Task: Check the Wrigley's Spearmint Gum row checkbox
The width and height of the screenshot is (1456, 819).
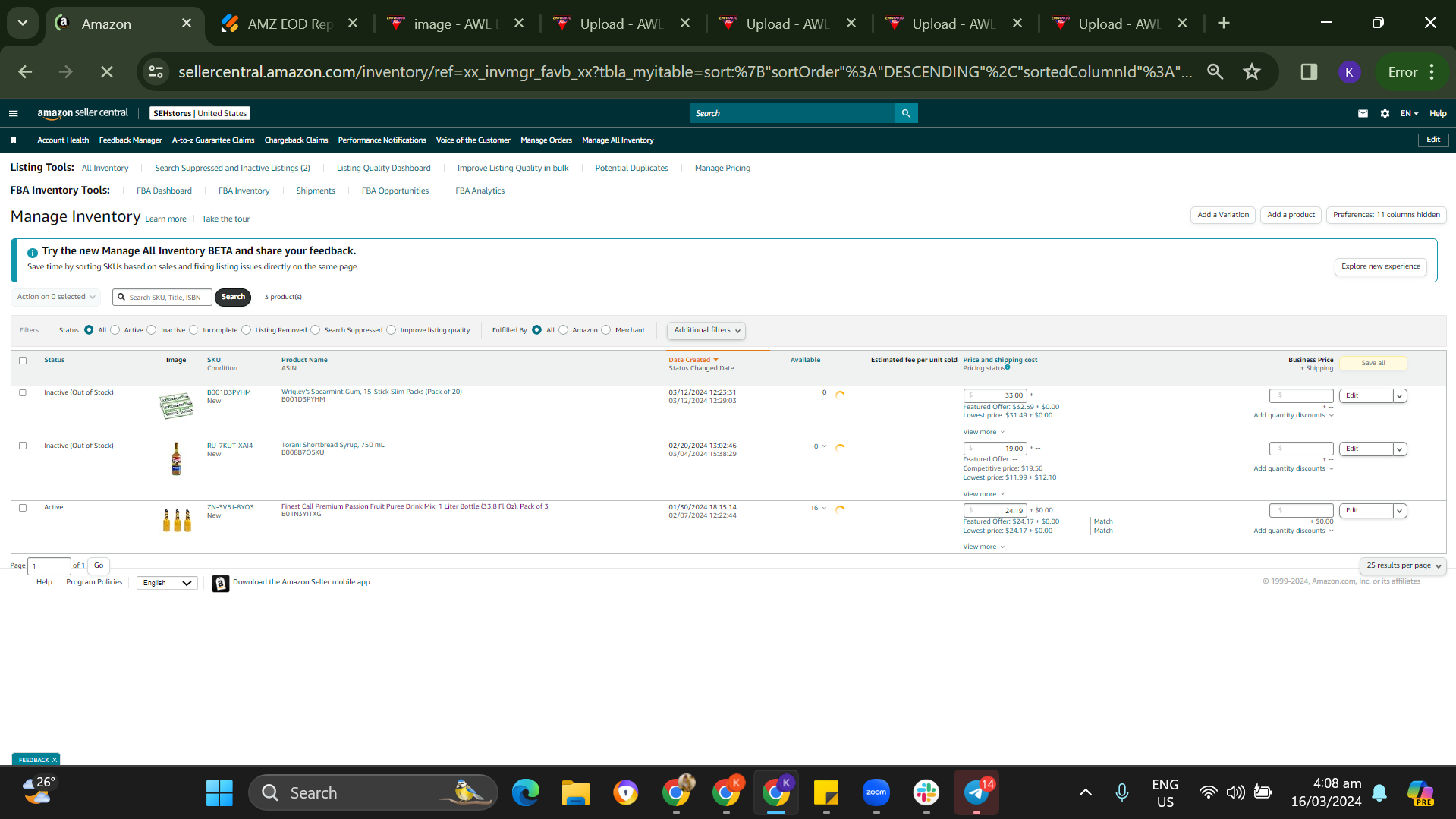Action: point(23,393)
